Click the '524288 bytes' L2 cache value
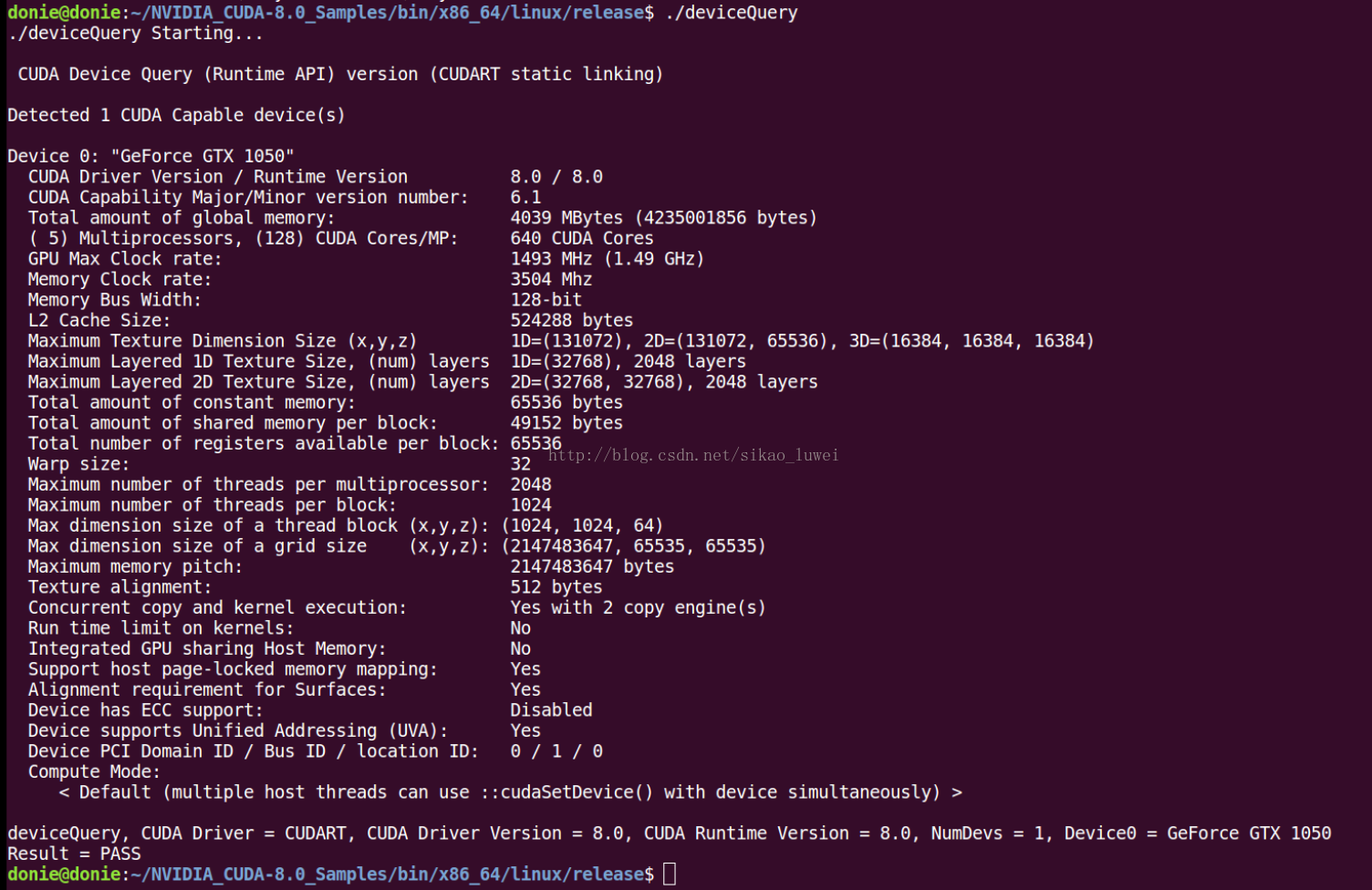The width and height of the screenshot is (1372, 890). (572, 320)
